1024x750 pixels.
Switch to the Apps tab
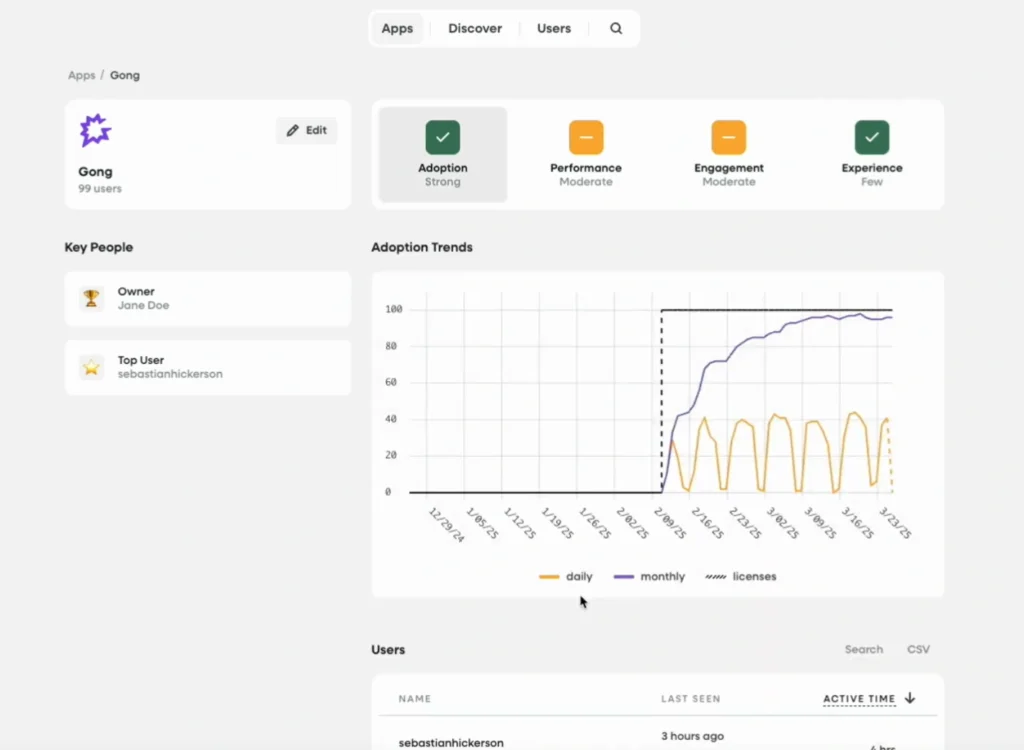coord(397,28)
